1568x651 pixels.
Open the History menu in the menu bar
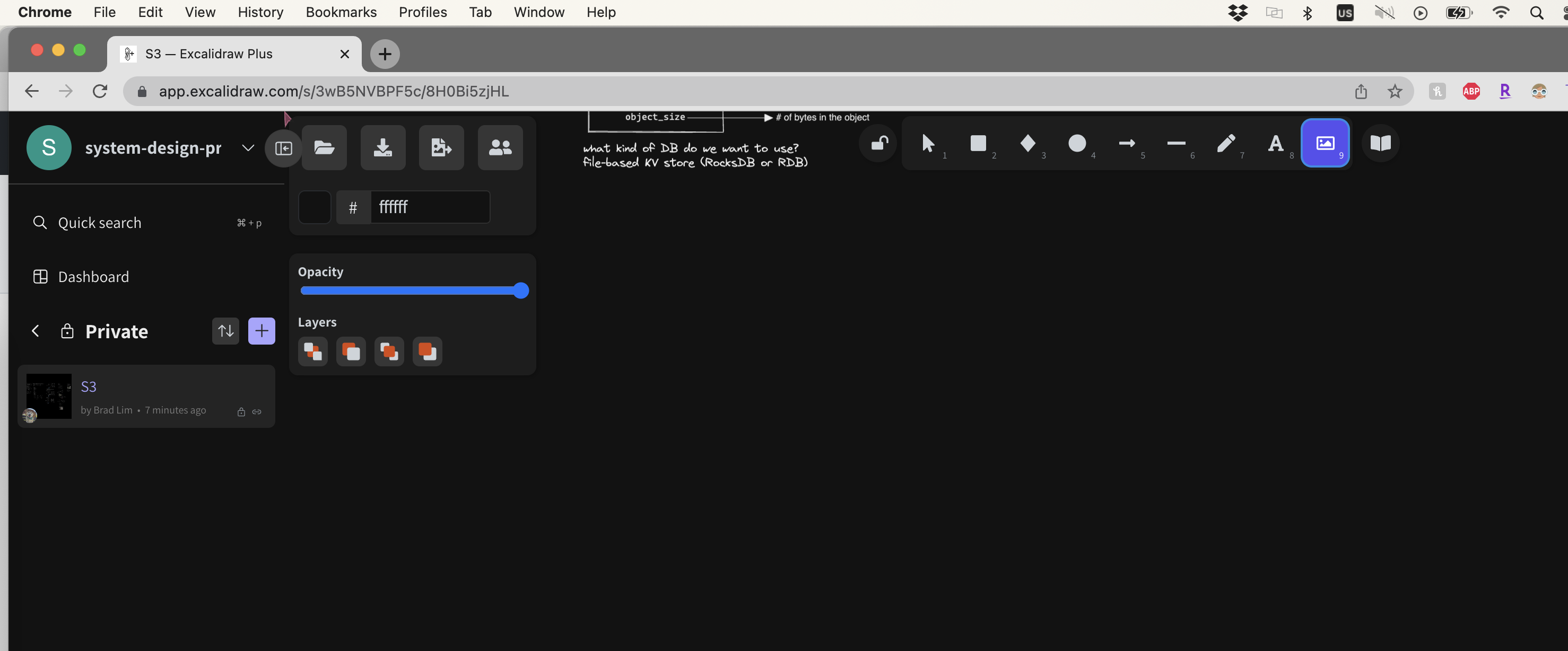click(260, 12)
